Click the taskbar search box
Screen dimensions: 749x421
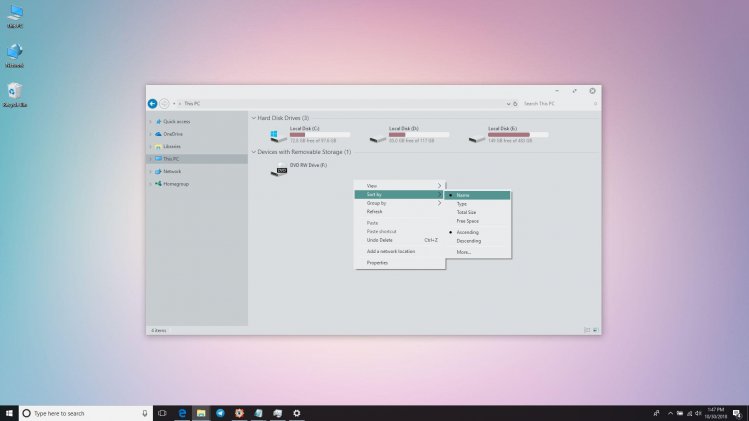tap(86, 413)
